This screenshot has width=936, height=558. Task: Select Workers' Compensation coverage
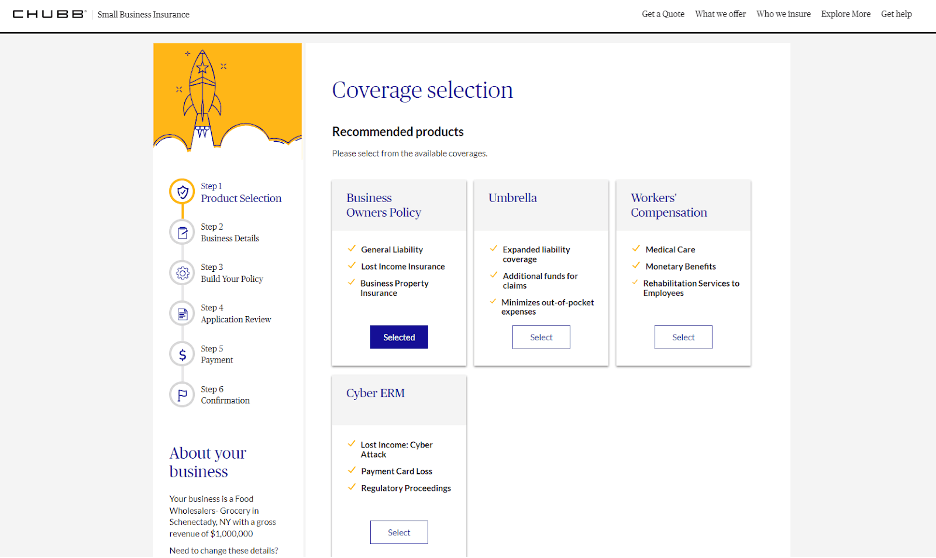click(683, 337)
